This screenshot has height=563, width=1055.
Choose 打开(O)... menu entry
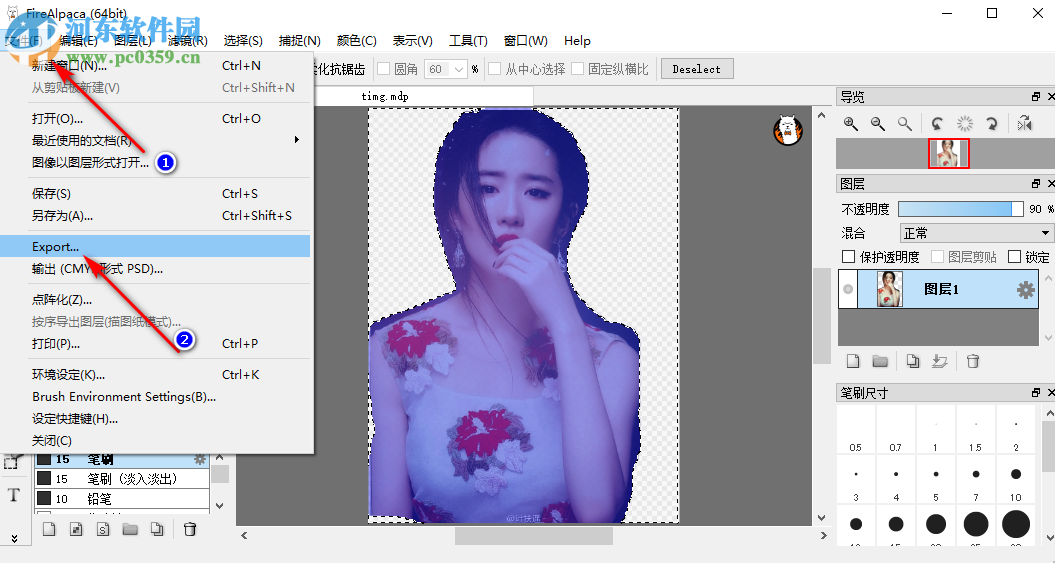155,118
